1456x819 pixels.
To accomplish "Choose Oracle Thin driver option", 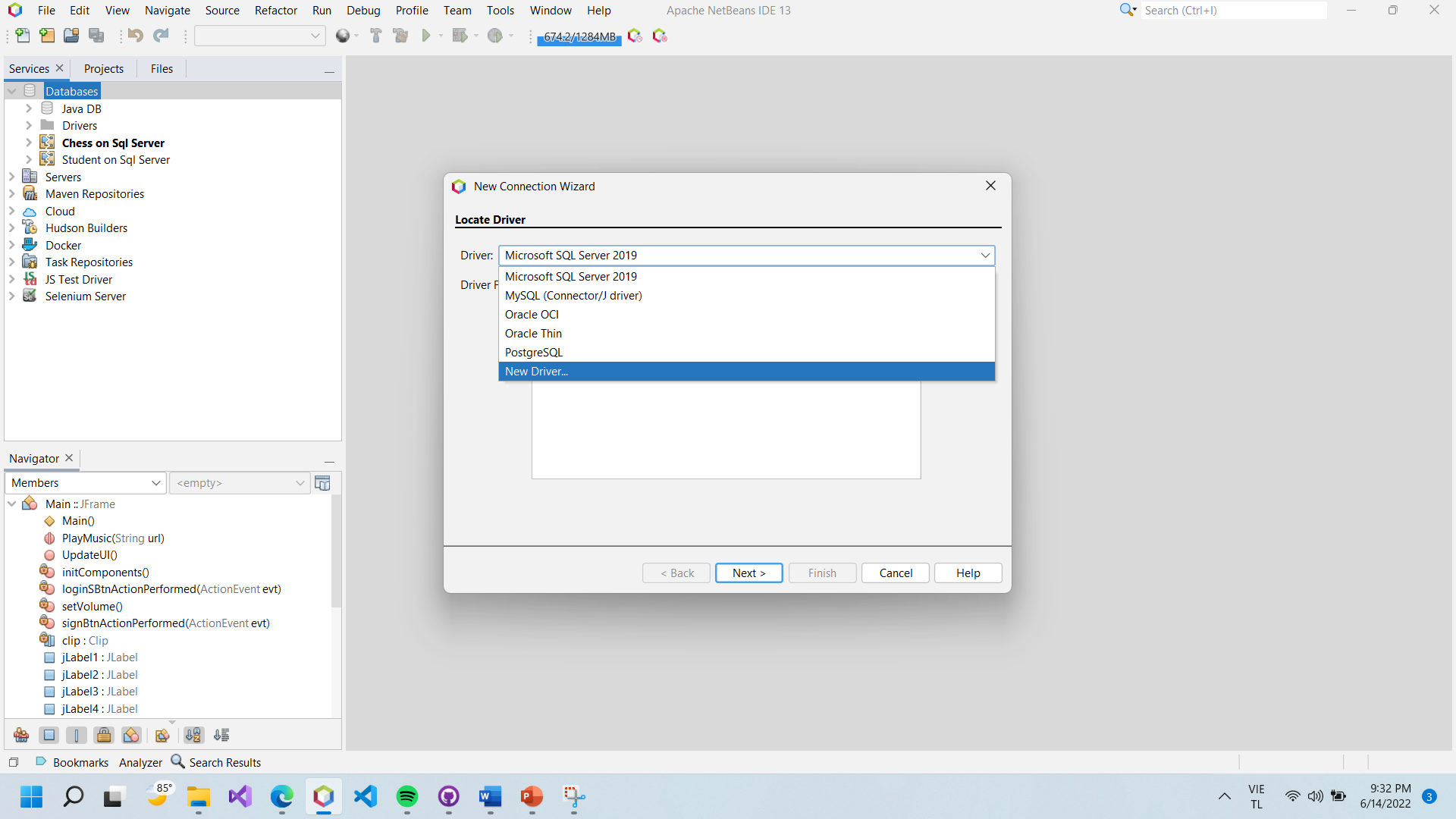I will click(746, 334).
